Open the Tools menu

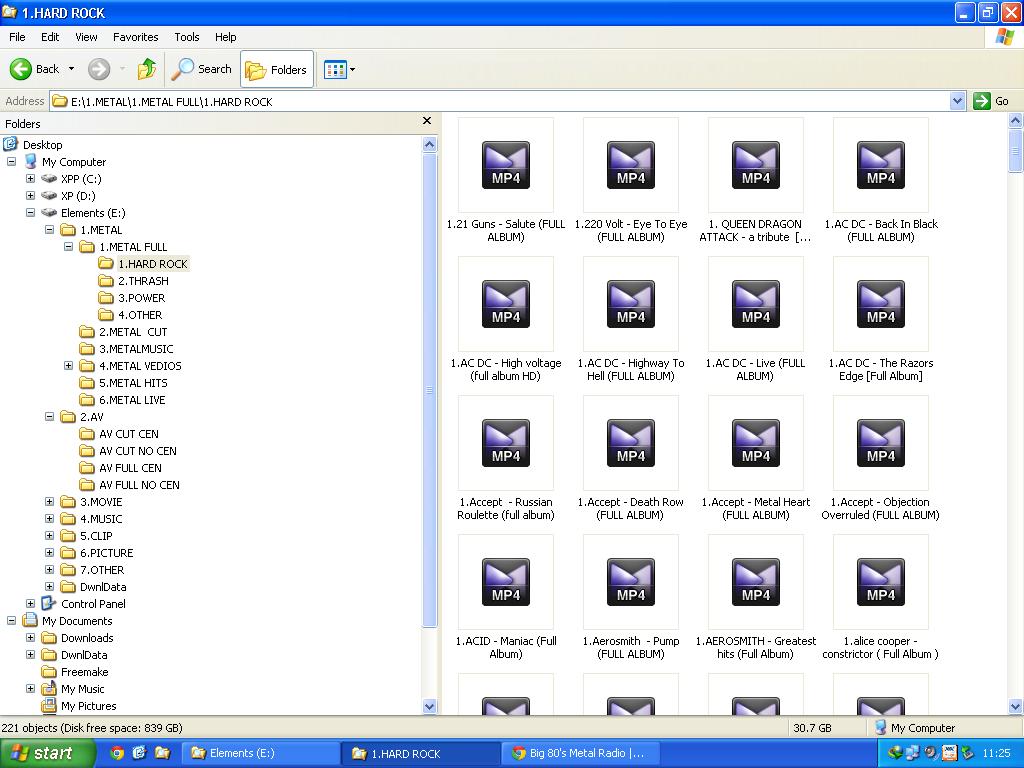187,37
